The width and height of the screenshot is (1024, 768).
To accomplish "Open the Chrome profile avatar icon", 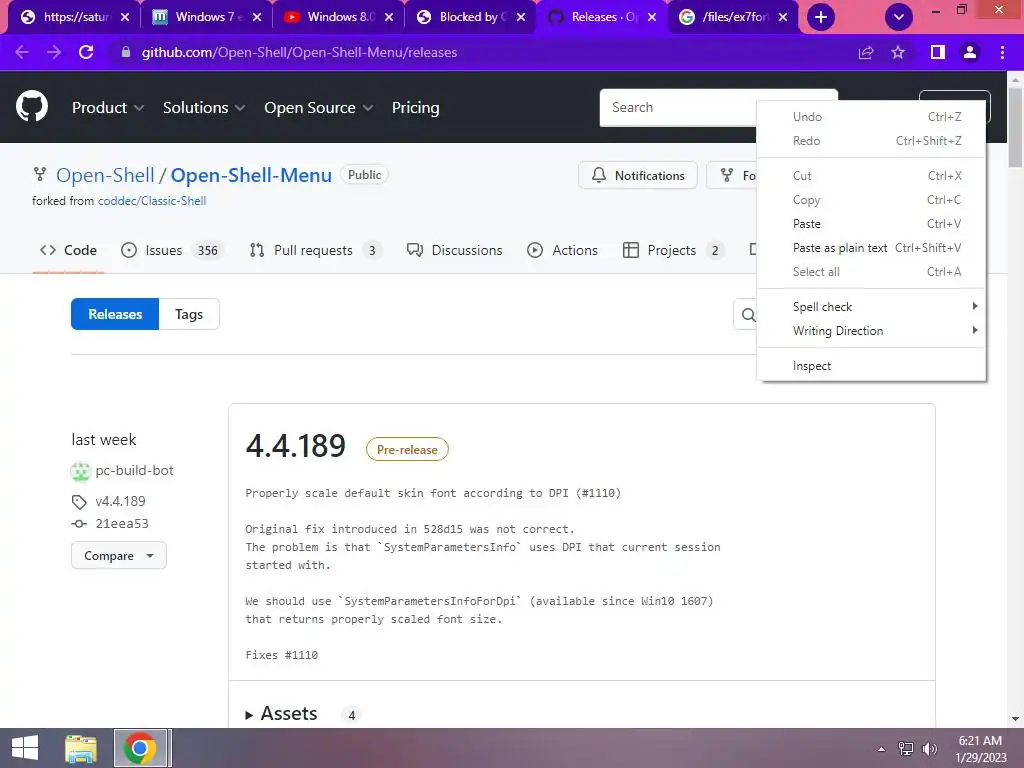I will [970, 52].
